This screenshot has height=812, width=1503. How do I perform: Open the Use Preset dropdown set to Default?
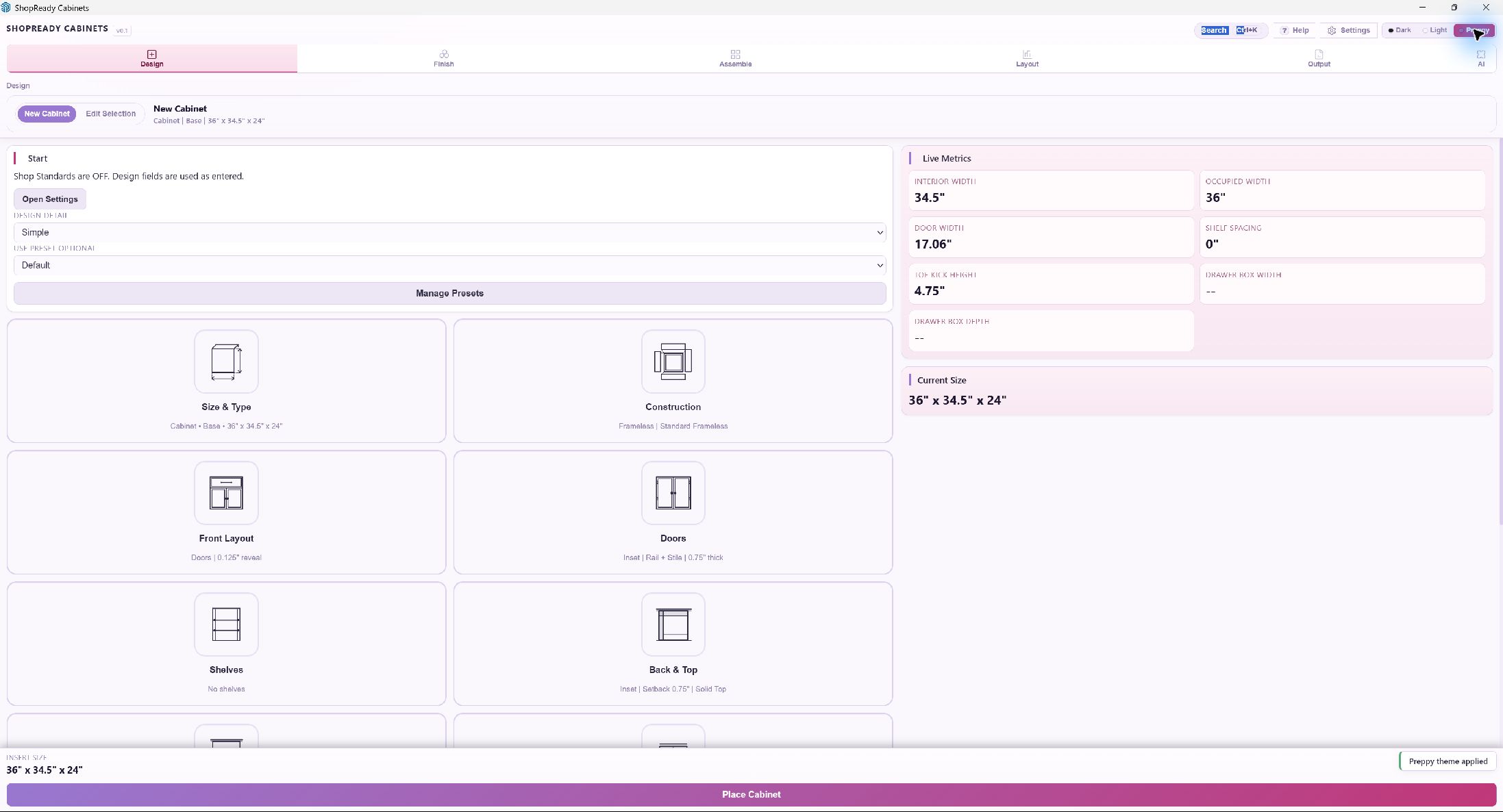[449, 265]
